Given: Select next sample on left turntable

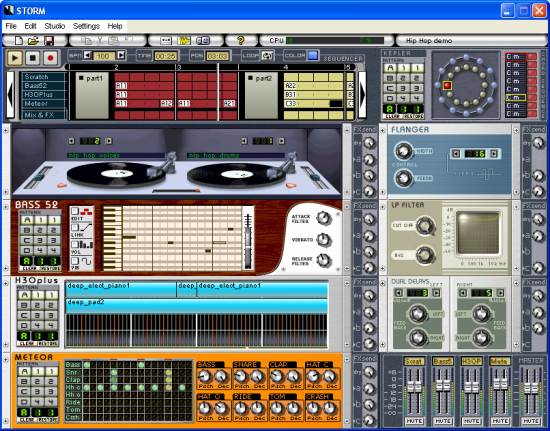Looking at the screenshot, I should coord(109,141).
